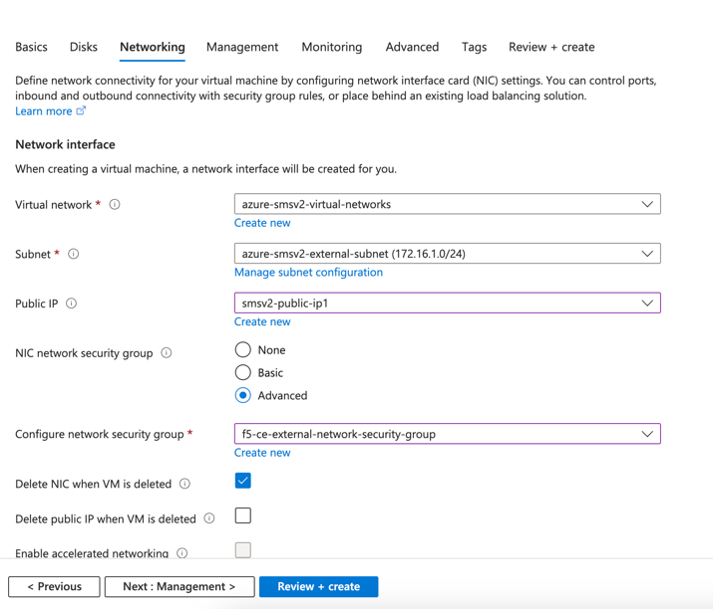Screen dimensions: 715x614
Task: Click info icon for Enable accelerated networking
Action: 181,553
